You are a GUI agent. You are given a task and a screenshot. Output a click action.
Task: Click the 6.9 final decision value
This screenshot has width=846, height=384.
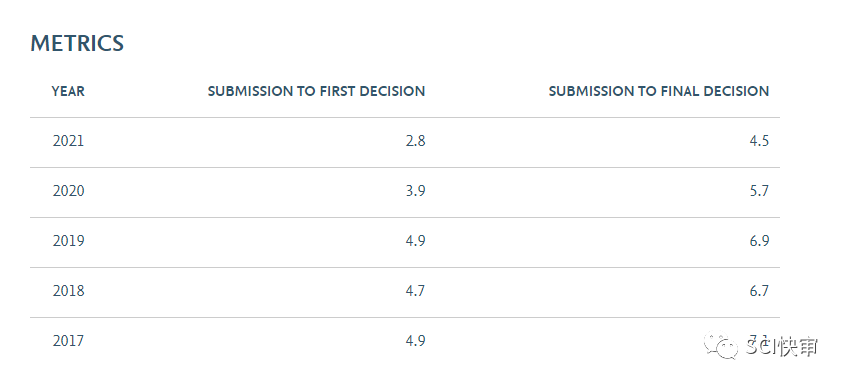tap(759, 241)
